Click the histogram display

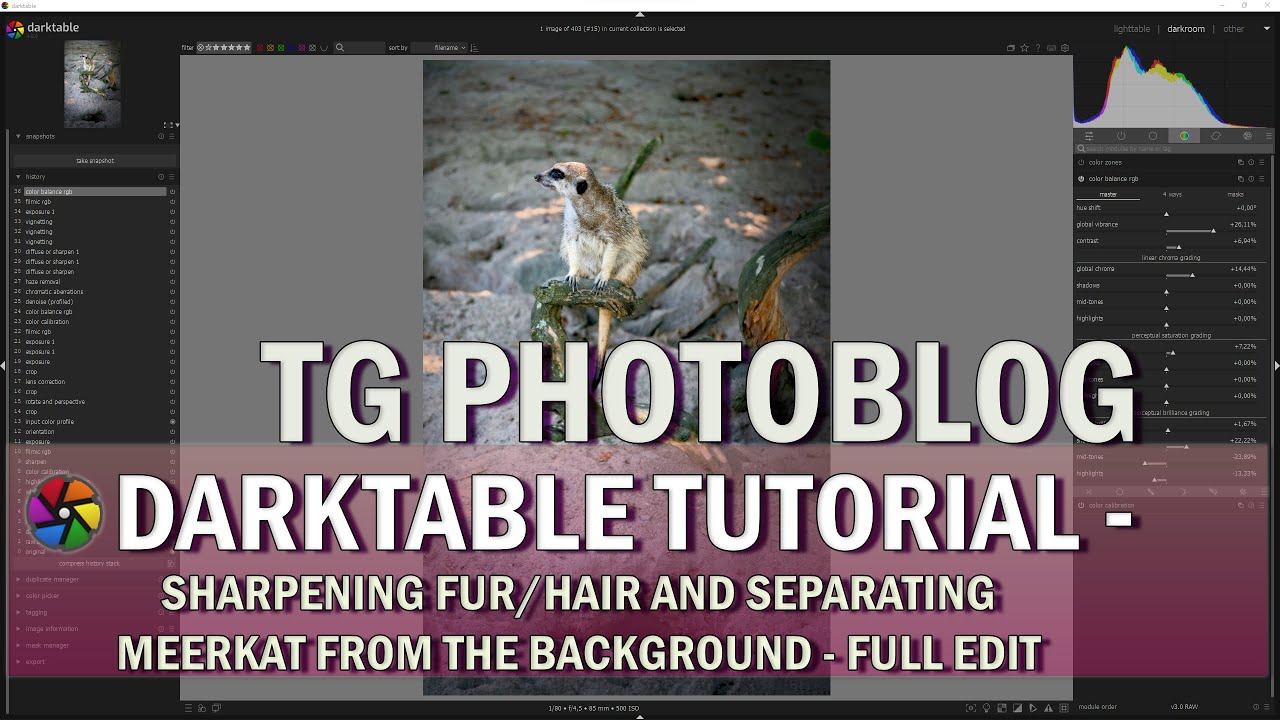[x=1172, y=84]
